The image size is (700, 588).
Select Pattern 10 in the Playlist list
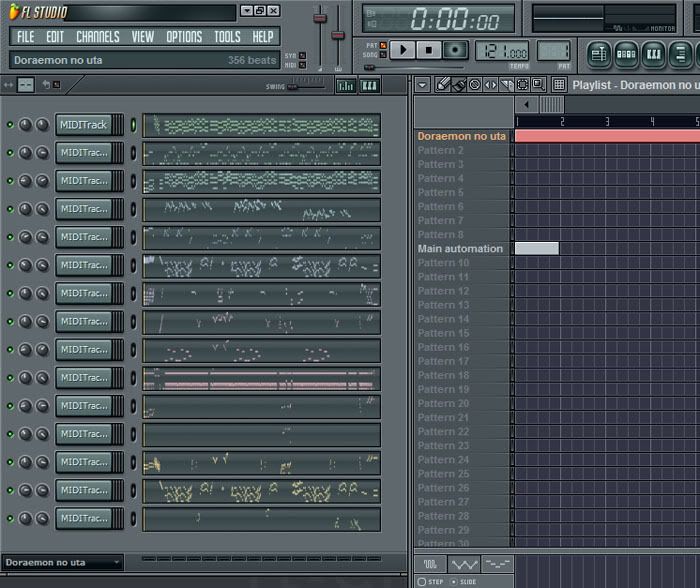462,263
